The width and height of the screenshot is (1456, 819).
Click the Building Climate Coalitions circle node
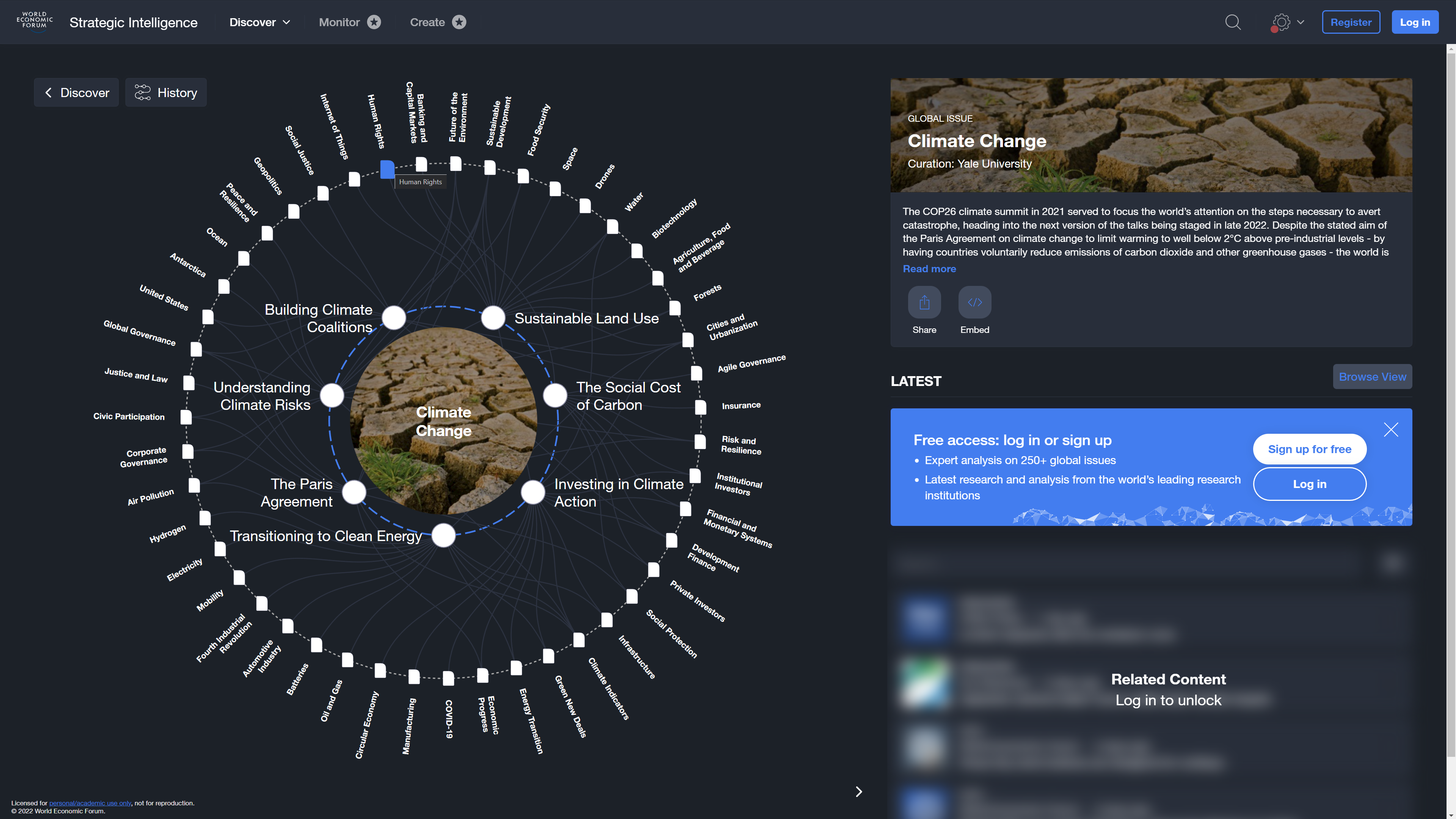[x=394, y=318]
